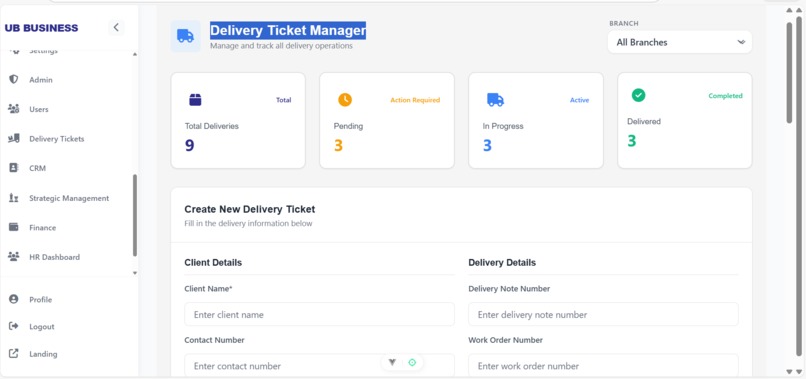Click the Client Details section heading
Screen dimensions: 806x379
click(x=213, y=262)
